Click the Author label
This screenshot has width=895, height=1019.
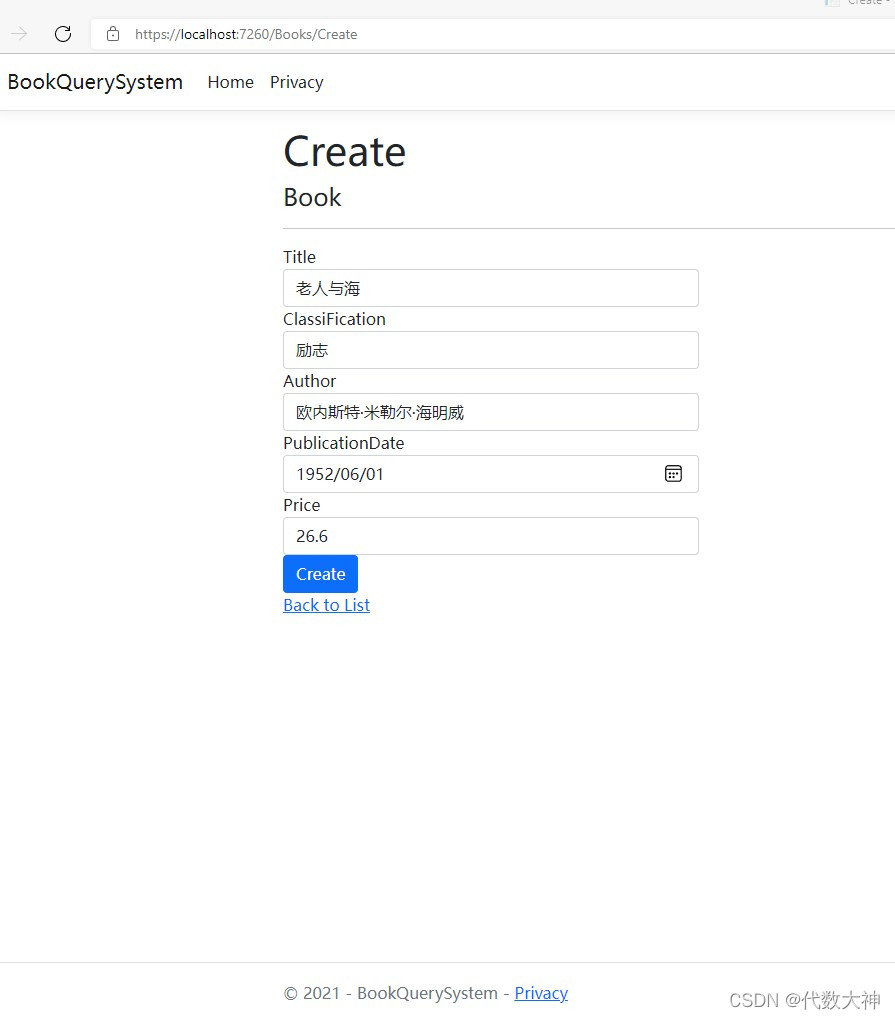tap(309, 381)
